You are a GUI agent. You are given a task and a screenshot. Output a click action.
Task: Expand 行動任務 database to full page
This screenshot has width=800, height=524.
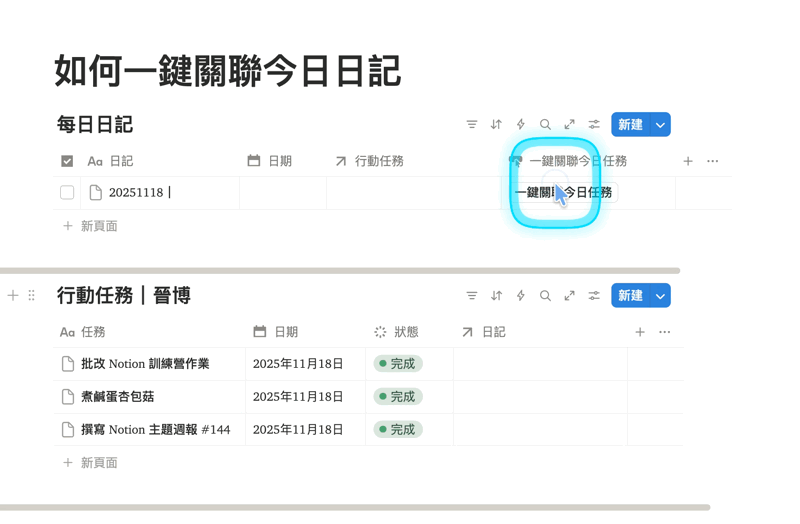(x=569, y=296)
